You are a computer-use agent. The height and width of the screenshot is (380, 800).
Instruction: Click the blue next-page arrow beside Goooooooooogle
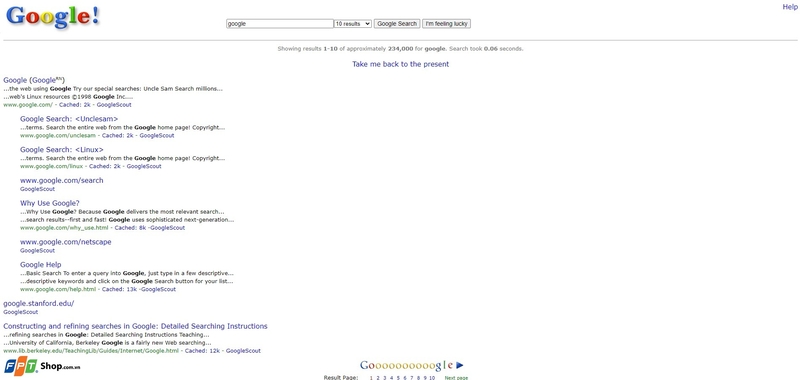point(460,365)
